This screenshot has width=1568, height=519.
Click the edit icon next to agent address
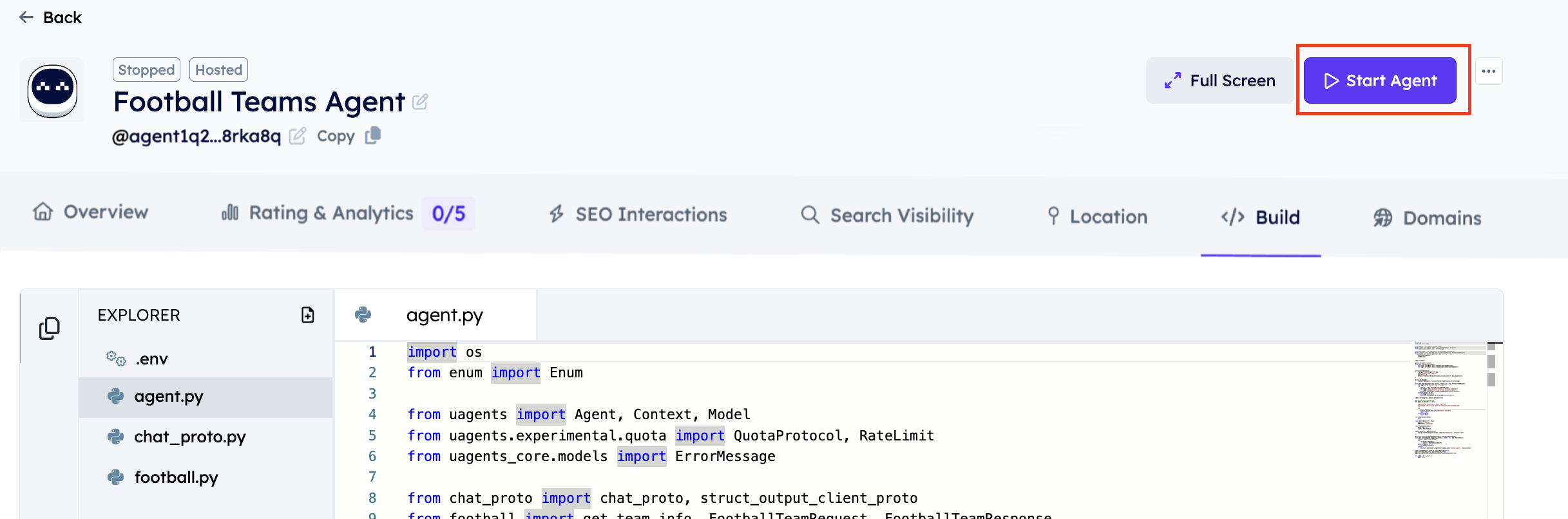(x=297, y=136)
